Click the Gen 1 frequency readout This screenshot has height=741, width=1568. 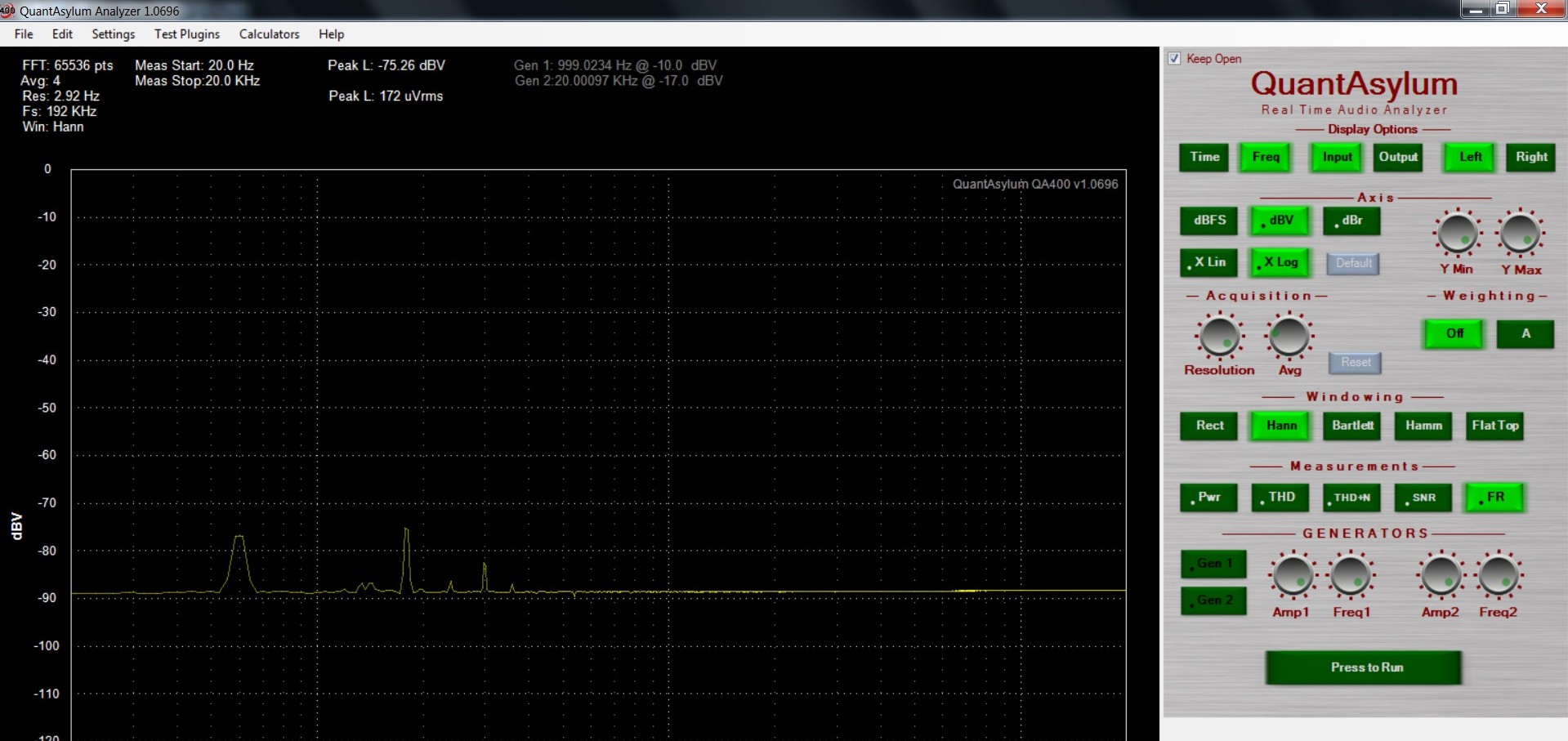615,65
